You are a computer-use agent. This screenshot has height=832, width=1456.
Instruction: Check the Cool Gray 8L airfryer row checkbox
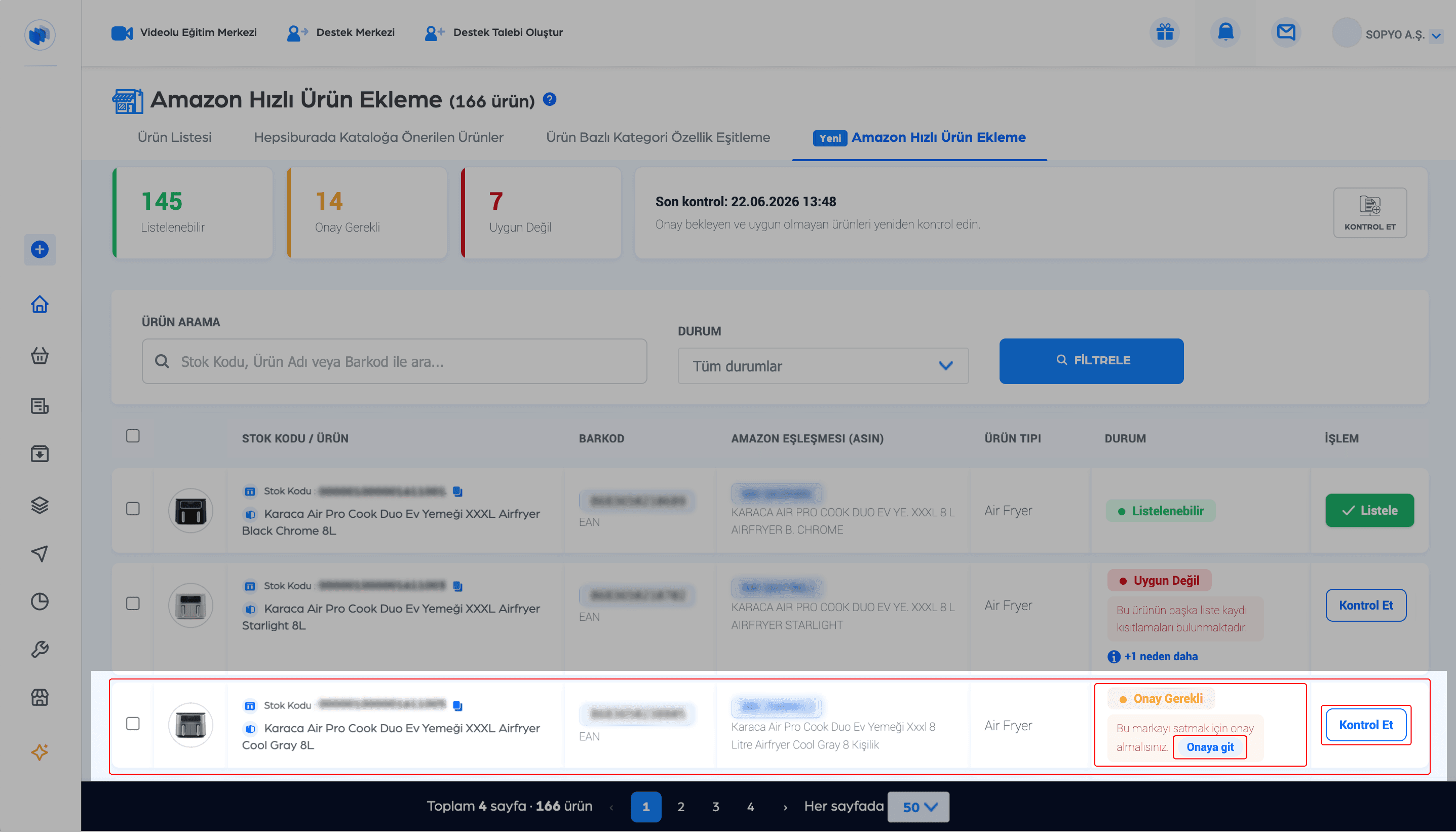pyautogui.click(x=133, y=724)
